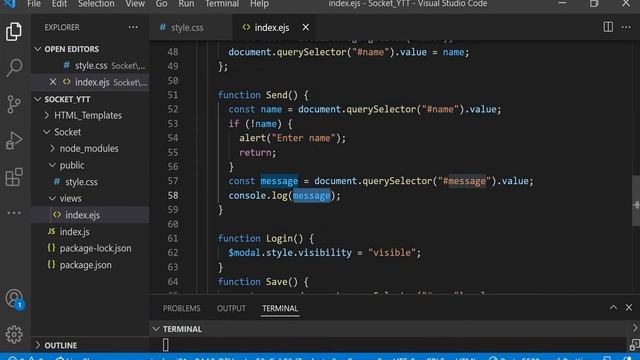
Task: Switch to the Problems panel tab
Action: (182, 308)
